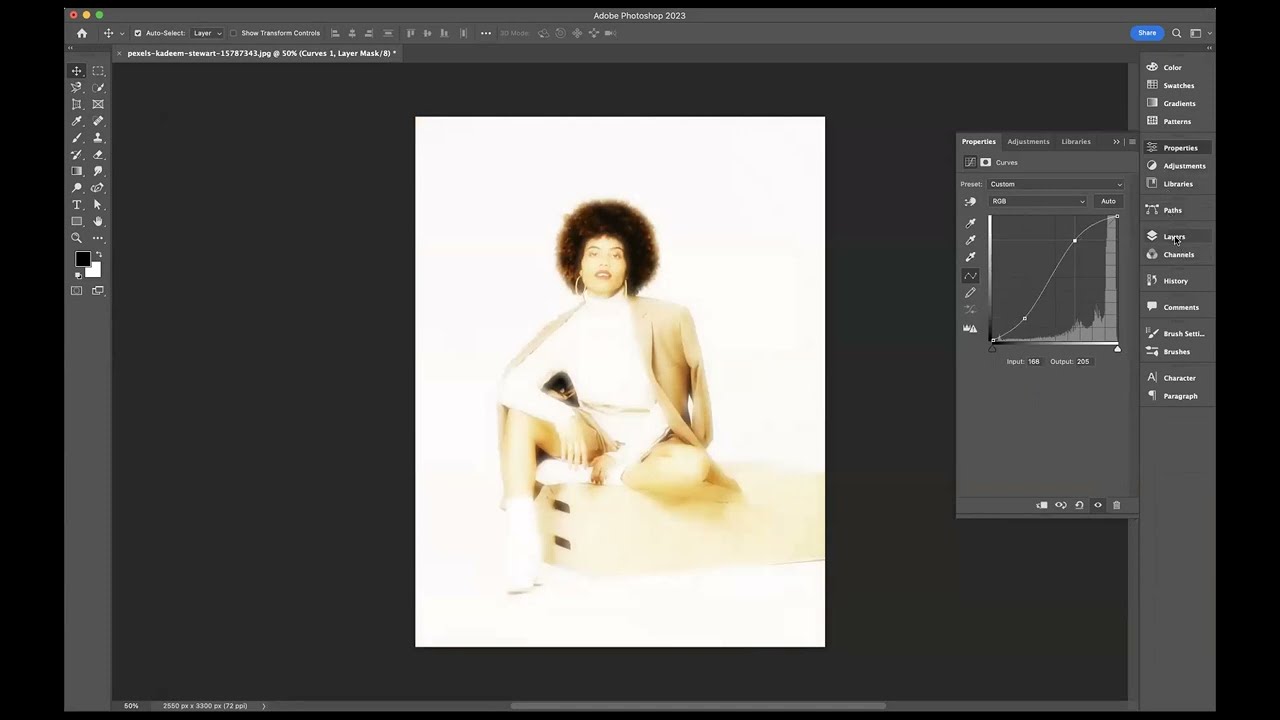1280x720 pixels.
Task: Select the Clone Stamp tool
Action: tap(98, 138)
